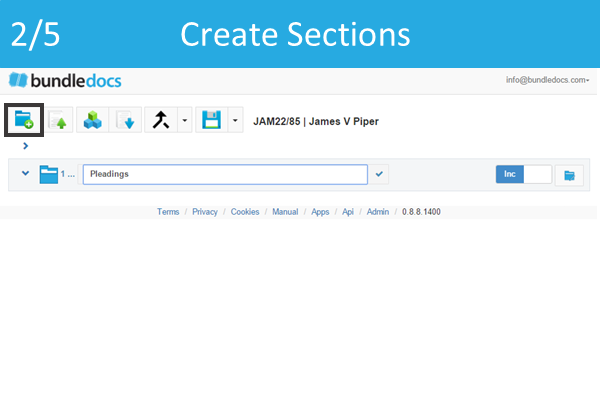Screen dimensions: 600x400
Task: Open the dropdown beside the save icon
Action: click(235, 120)
